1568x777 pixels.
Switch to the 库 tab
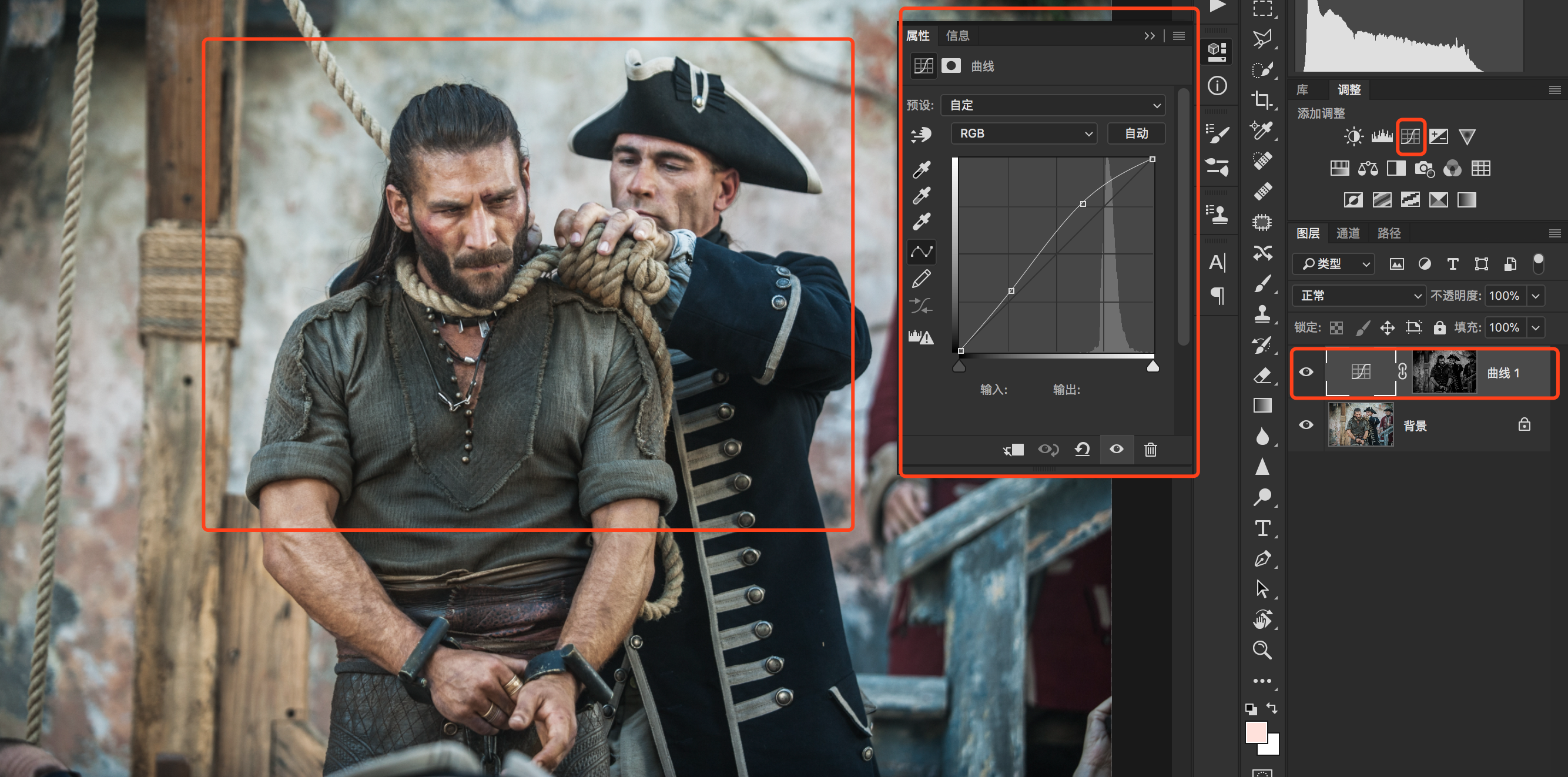click(1302, 90)
